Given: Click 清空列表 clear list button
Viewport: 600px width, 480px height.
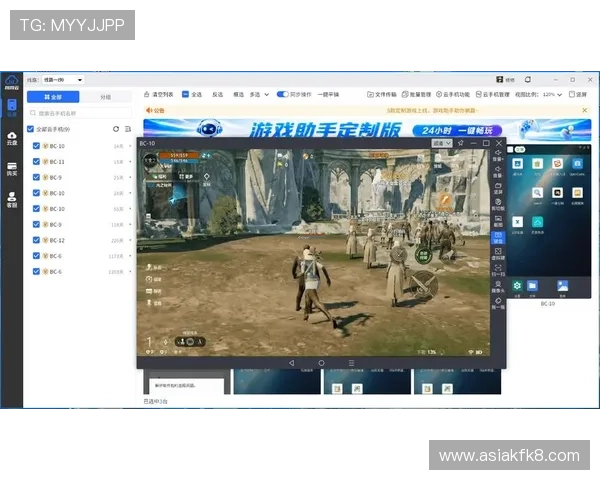Looking at the screenshot, I should (x=158, y=94).
